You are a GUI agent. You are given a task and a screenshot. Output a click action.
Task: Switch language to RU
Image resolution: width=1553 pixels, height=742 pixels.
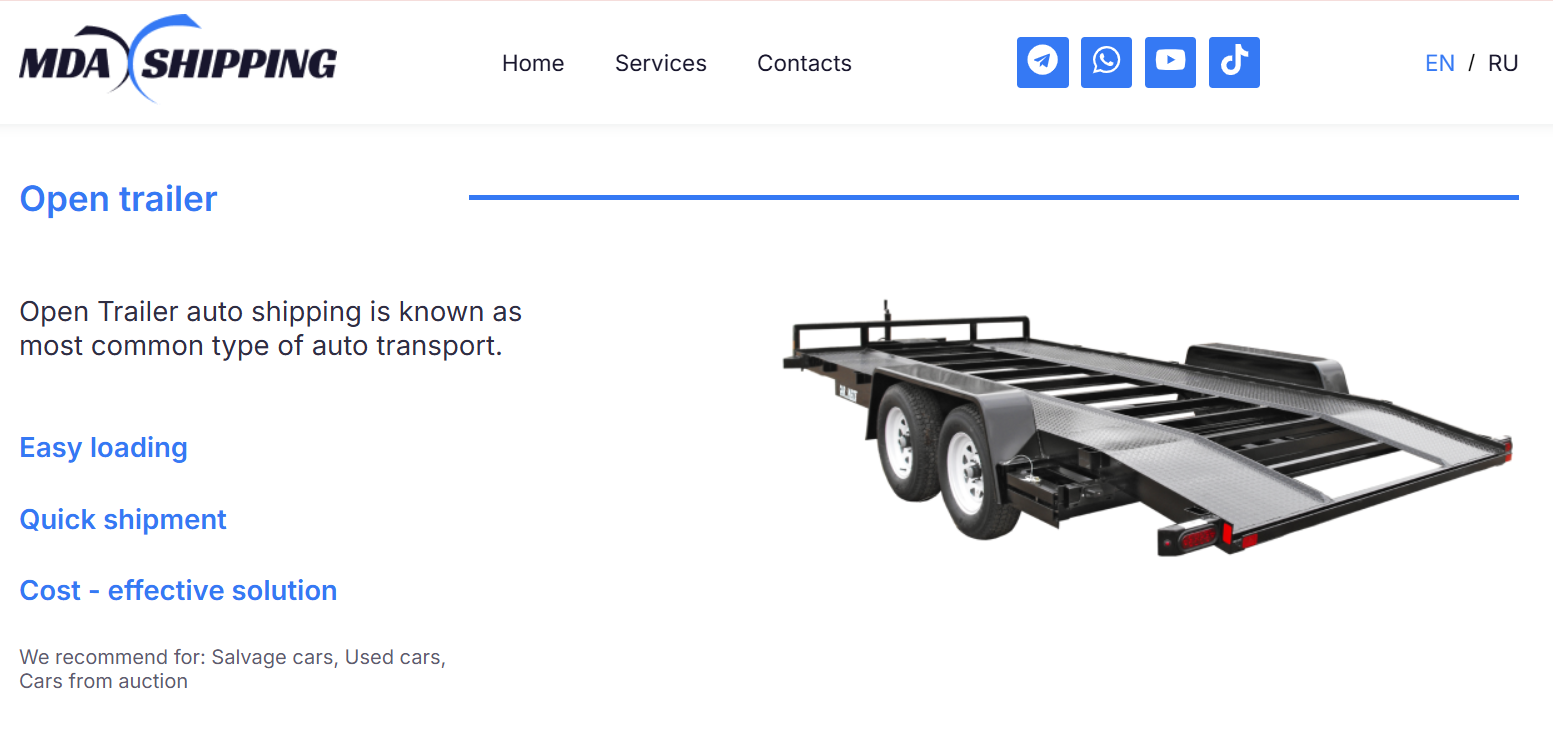(1503, 63)
